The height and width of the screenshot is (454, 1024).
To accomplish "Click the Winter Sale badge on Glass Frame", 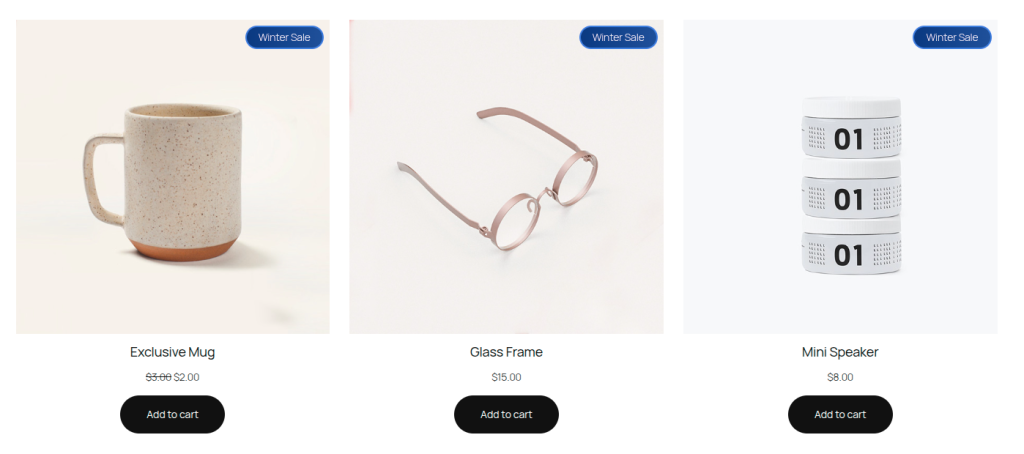I will pyautogui.click(x=618, y=37).
